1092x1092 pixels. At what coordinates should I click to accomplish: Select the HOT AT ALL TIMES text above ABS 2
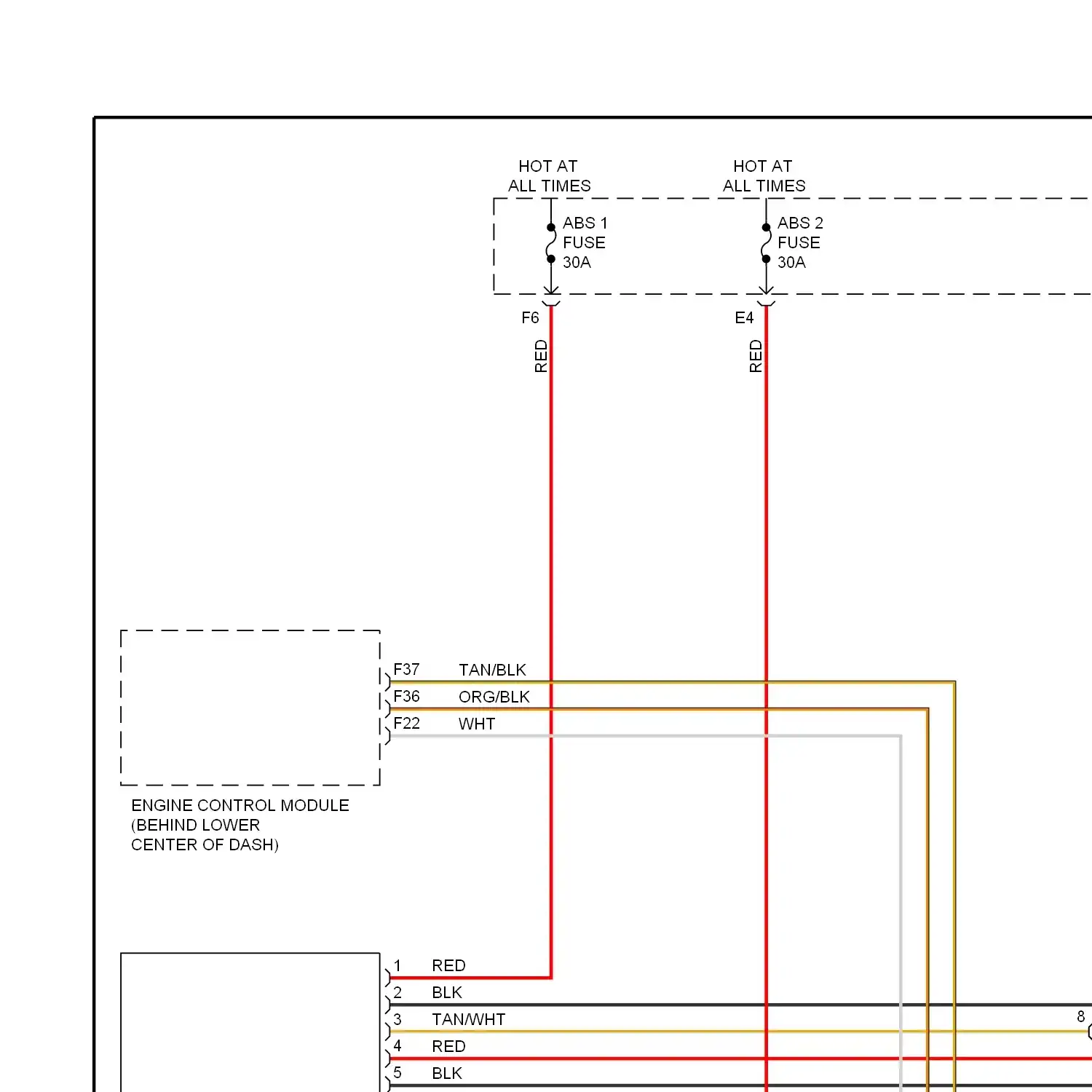tap(764, 176)
